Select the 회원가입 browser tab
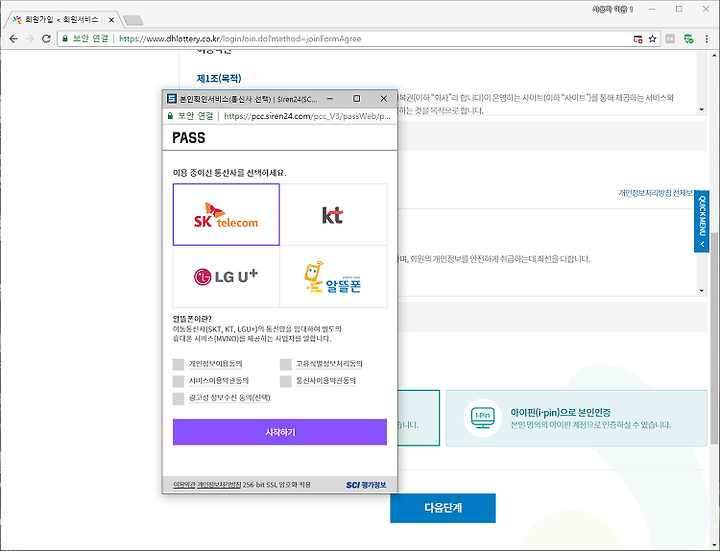Viewport: 720px width, 551px height. tap(62, 19)
